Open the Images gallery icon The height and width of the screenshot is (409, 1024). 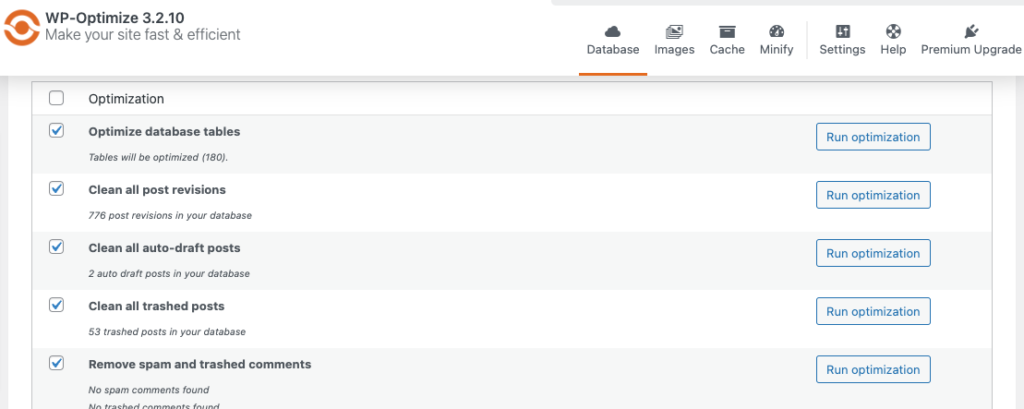pyautogui.click(x=674, y=31)
